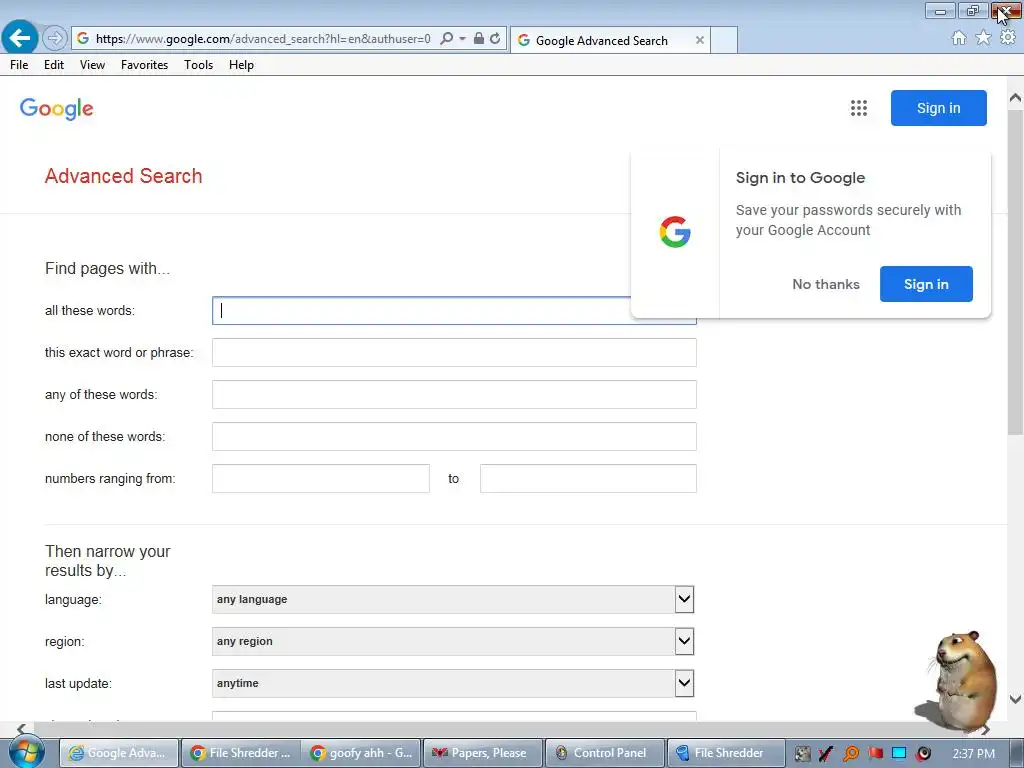Screen dimensions: 1024x768
Task: Click the browser Back arrow button
Action: (x=20, y=38)
